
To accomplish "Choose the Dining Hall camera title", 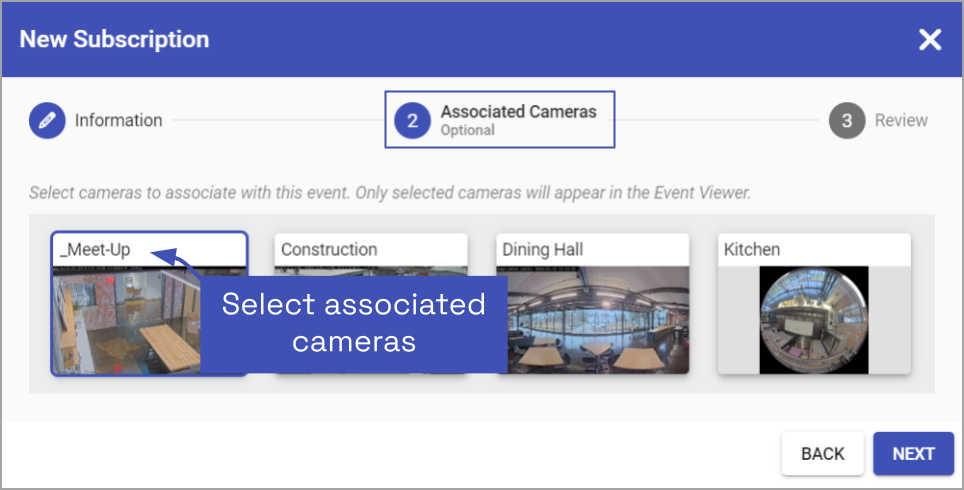I will coord(542,250).
